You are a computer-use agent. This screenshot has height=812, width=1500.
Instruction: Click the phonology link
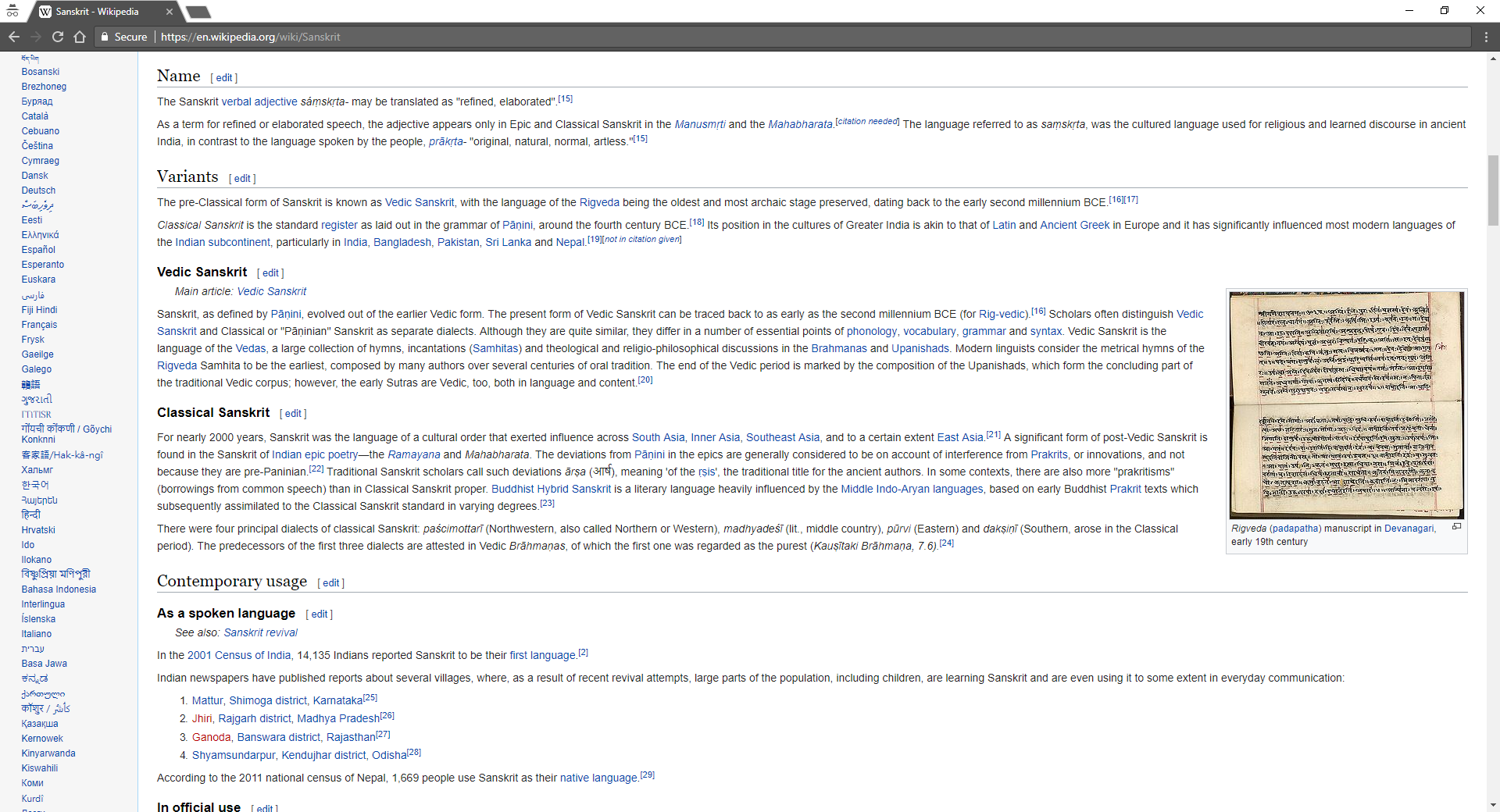pos(872,331)
